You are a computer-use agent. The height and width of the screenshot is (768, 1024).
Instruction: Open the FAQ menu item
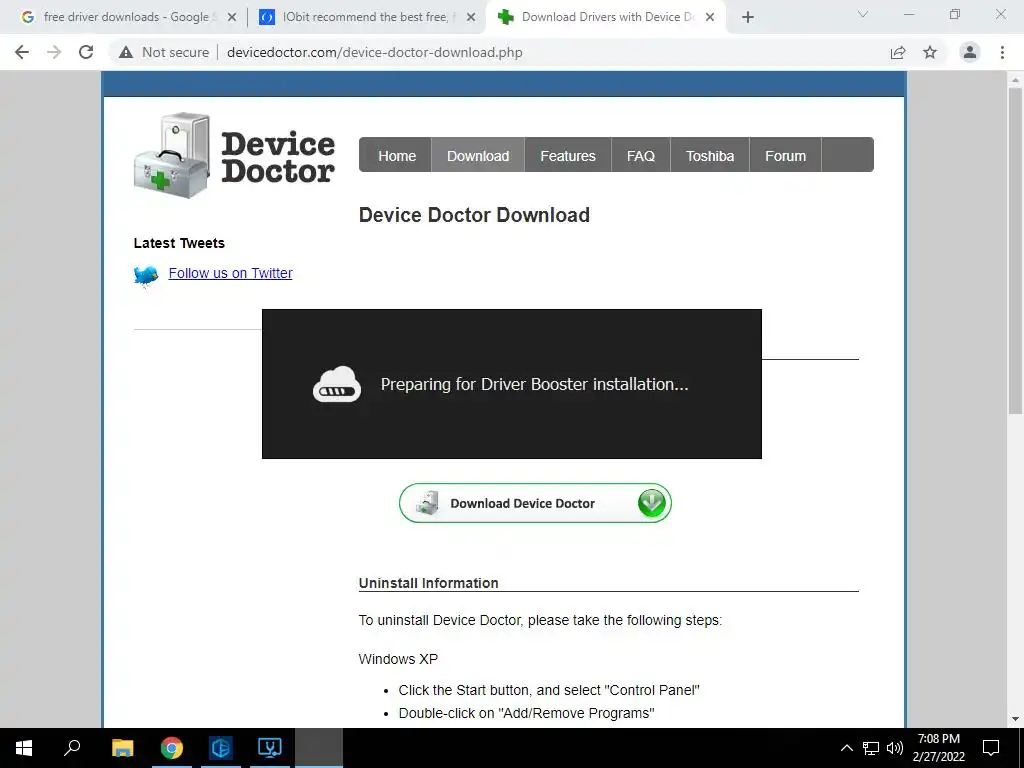641,156
